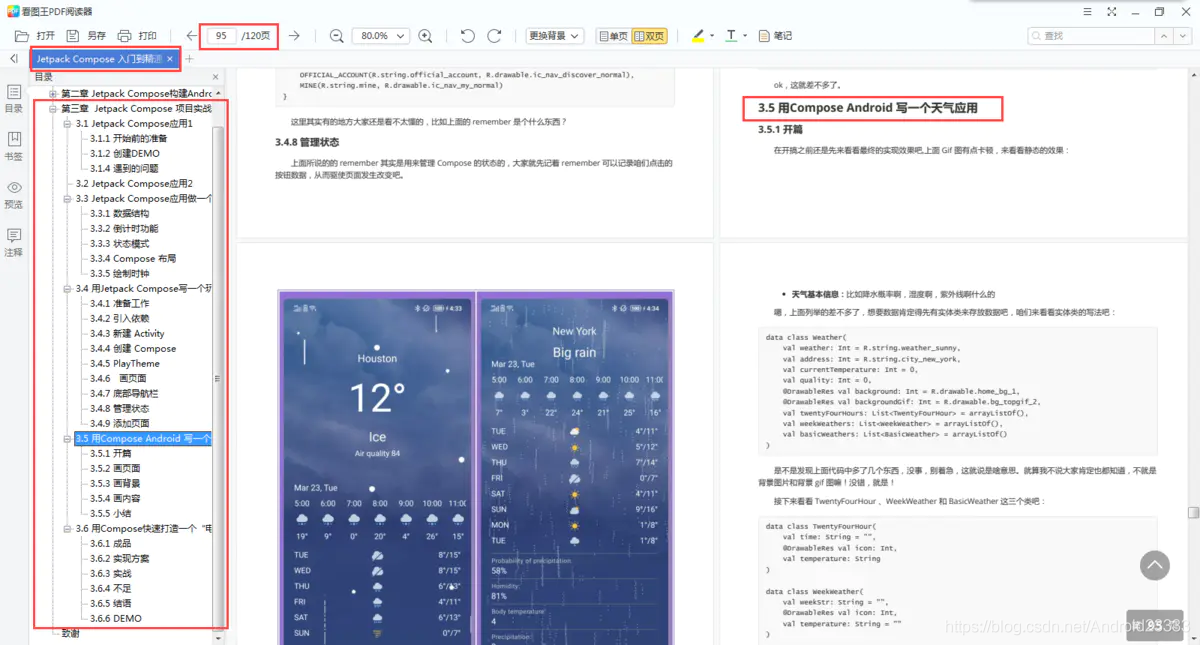Open the hamburger menu in title bar
Image resolution: width=1200 pixels, height=645 pixels.
click(1085, 11)
